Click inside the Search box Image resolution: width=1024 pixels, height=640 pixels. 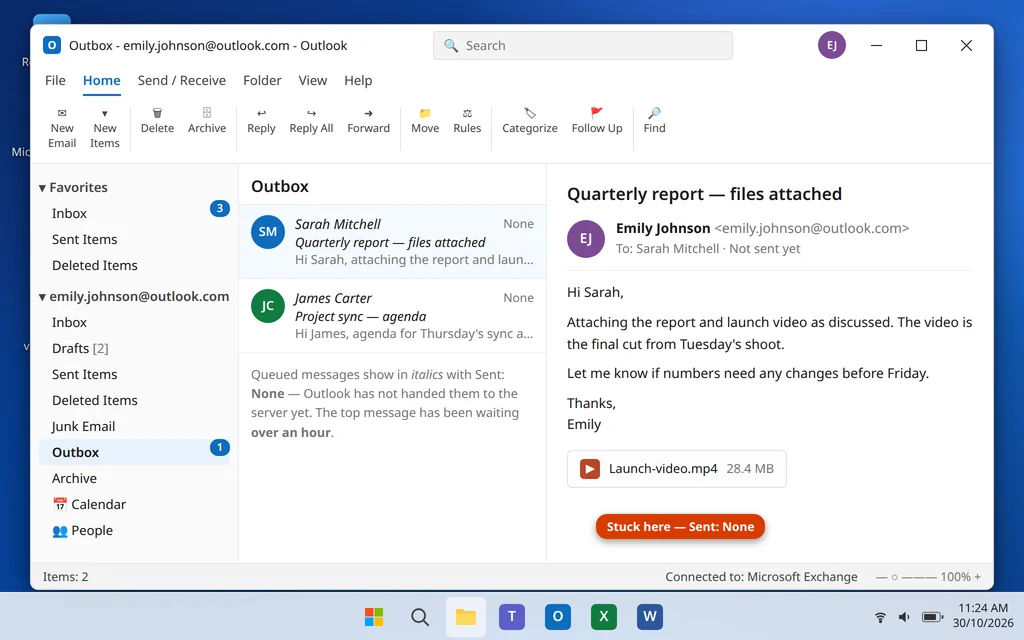583,46
